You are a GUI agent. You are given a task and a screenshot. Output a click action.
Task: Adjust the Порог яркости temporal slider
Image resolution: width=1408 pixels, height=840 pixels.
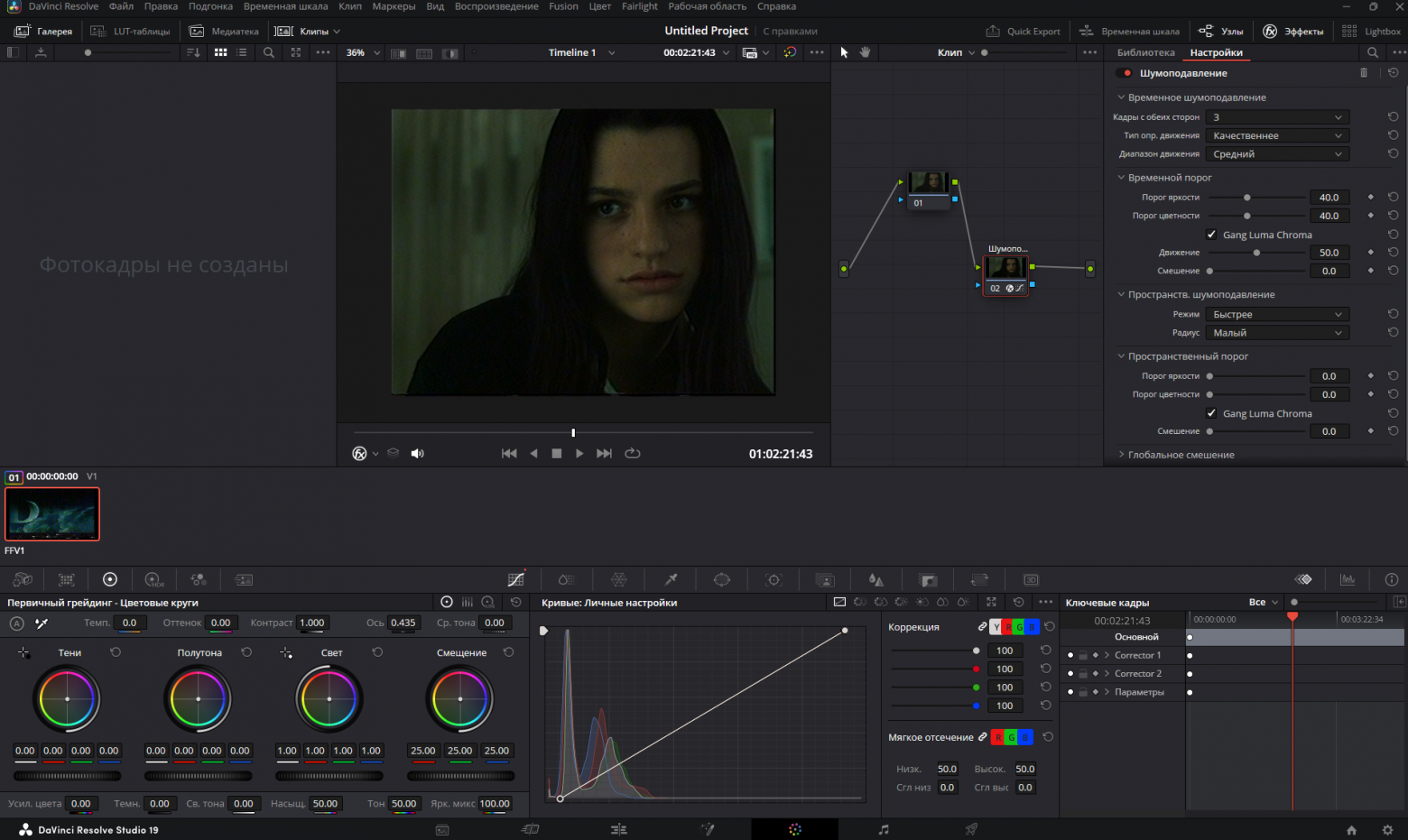coord(1247,198)
